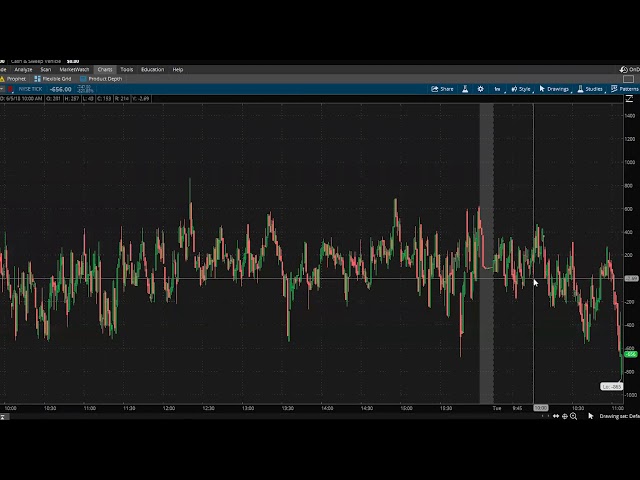Click the red symbol color swatch
640x480 pixels.
point(10,89)
